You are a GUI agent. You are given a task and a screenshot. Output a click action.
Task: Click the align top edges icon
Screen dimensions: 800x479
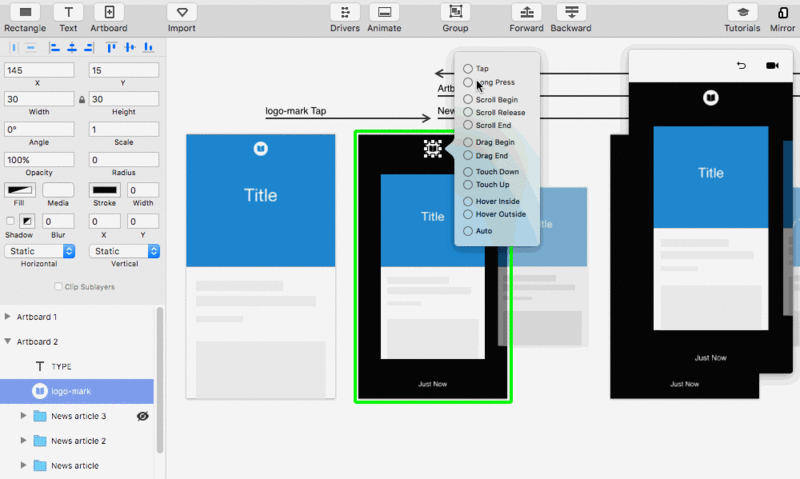pos(111,47)
